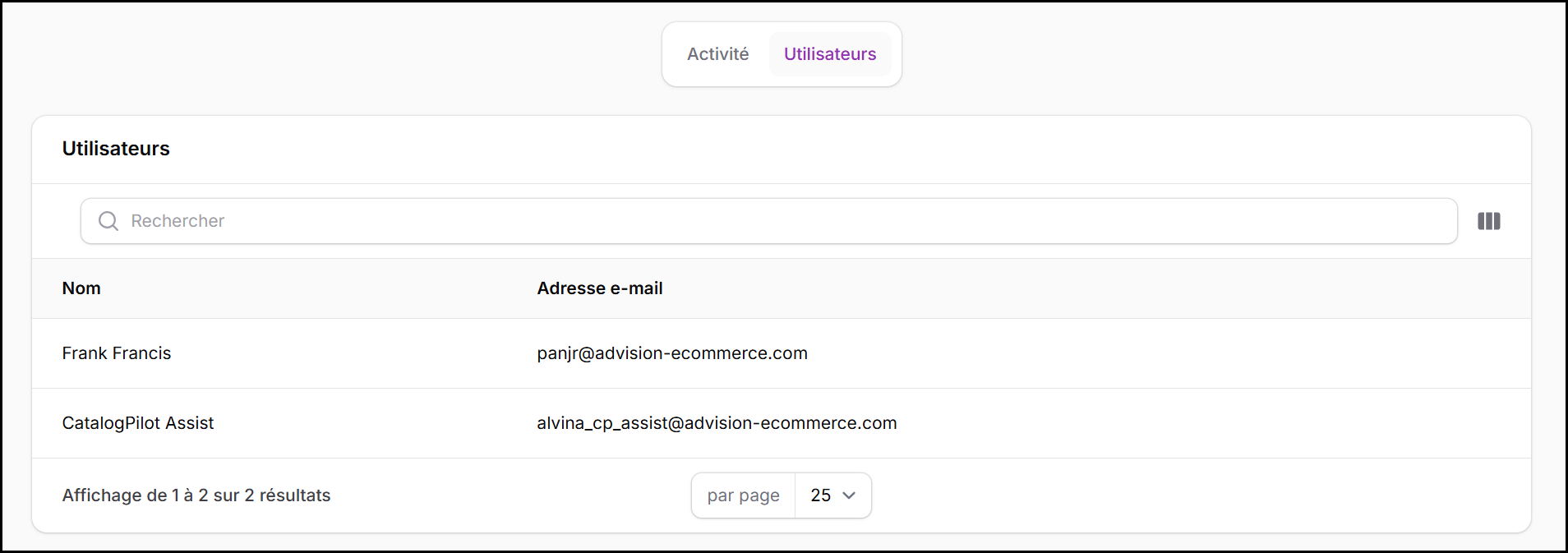Select the first user row in the table

tap(781, 353)
